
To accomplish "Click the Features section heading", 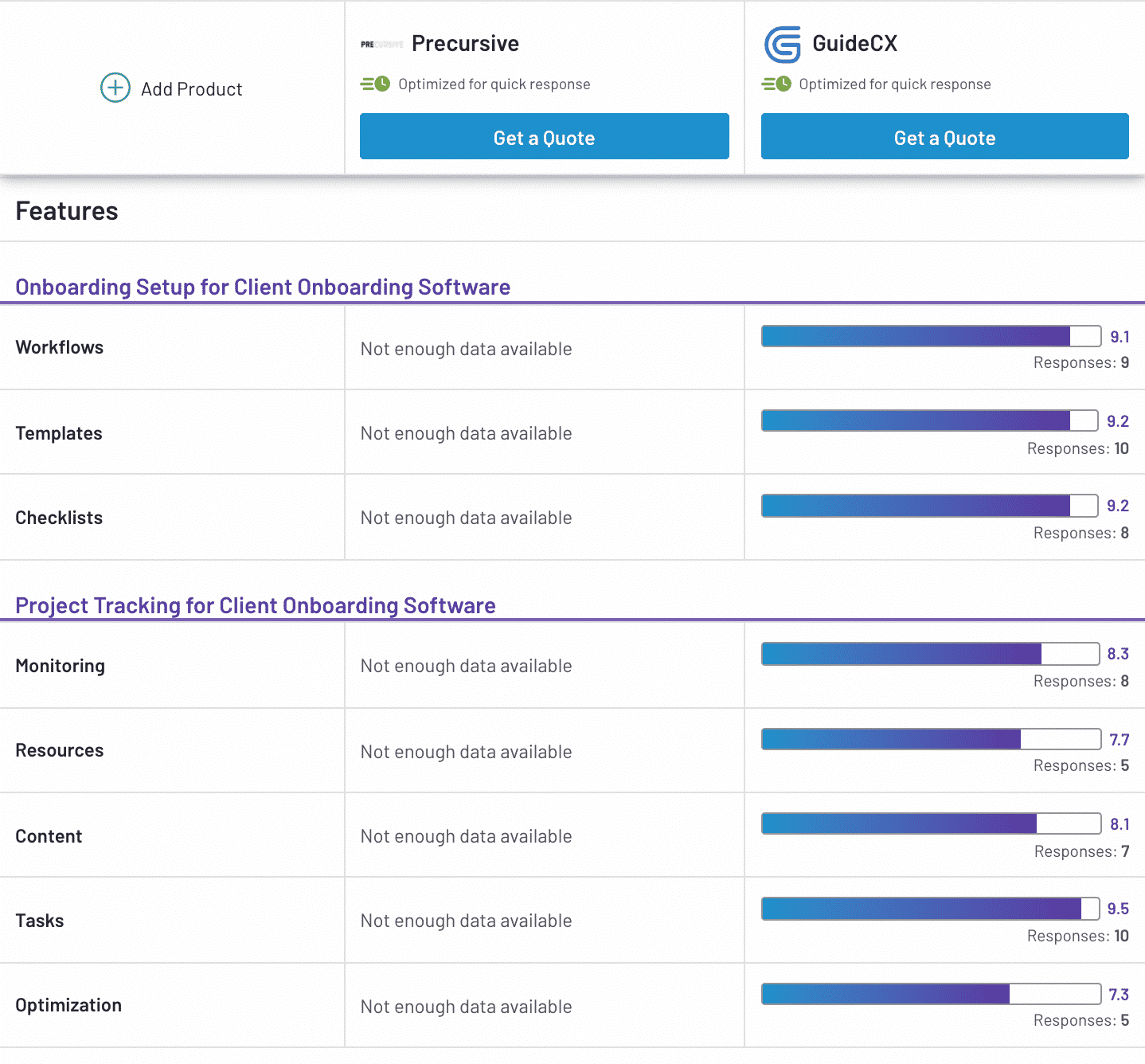I will 67,211.
